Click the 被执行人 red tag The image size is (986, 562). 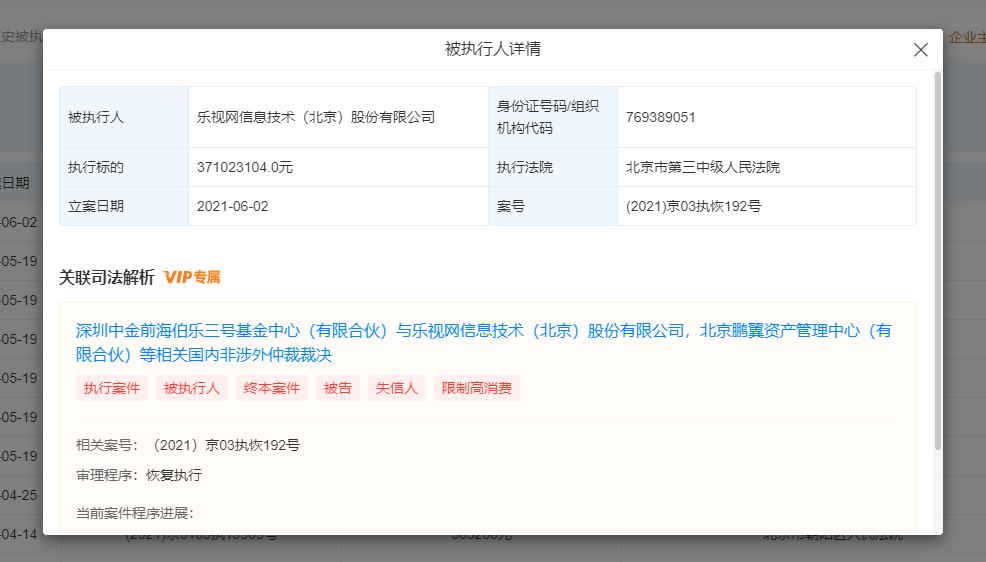[192, 388]
